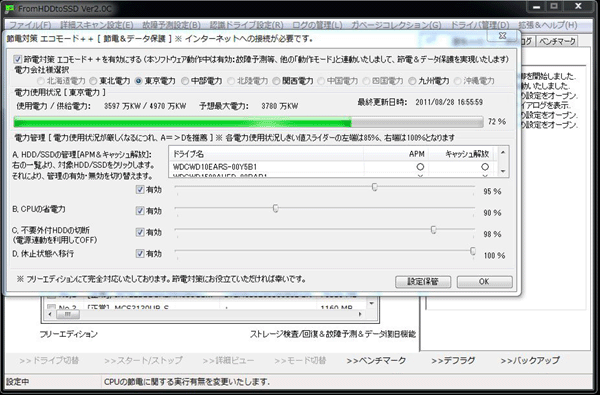Click usage value 3597 万KW / 4970 万KW
Image resolution: width=600 pixels, height=395 pixels.
145,106
